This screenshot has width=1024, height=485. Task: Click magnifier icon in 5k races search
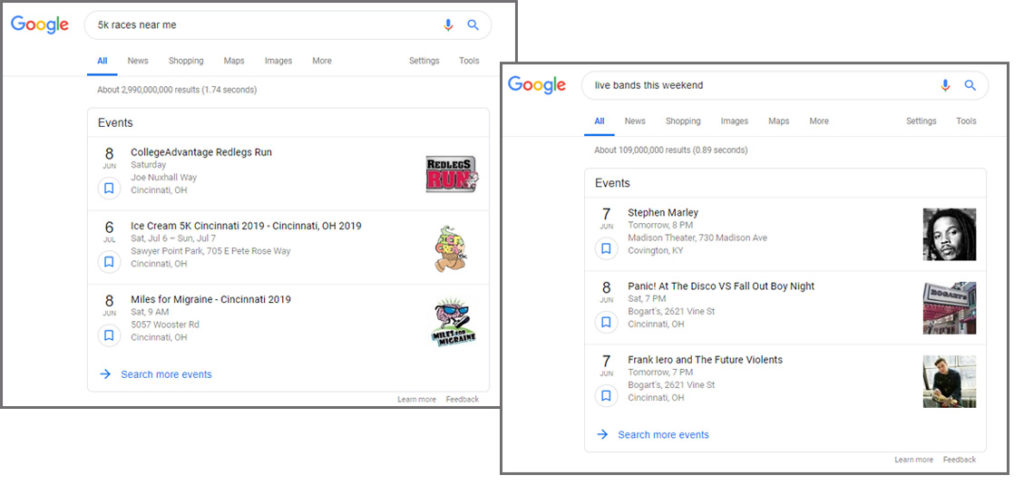(x=473, y=25)
